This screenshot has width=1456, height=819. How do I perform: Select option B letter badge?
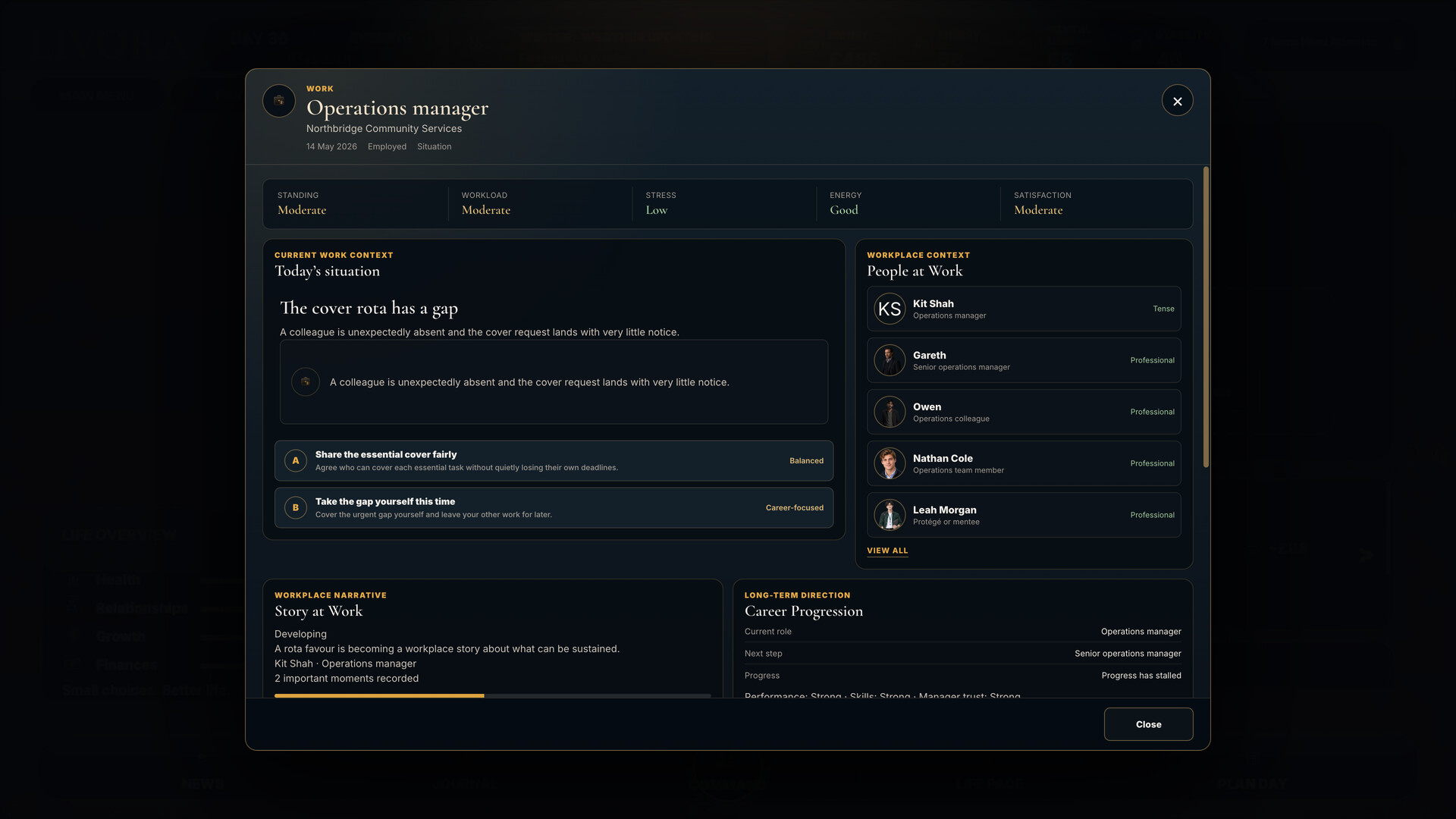[x=296, y=508]
